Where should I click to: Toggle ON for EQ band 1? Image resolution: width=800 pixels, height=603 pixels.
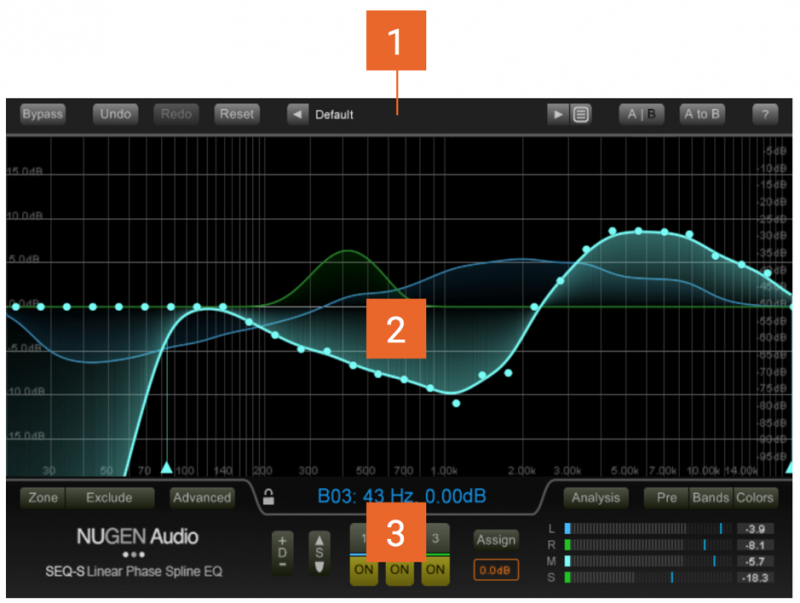pos(366,570)
